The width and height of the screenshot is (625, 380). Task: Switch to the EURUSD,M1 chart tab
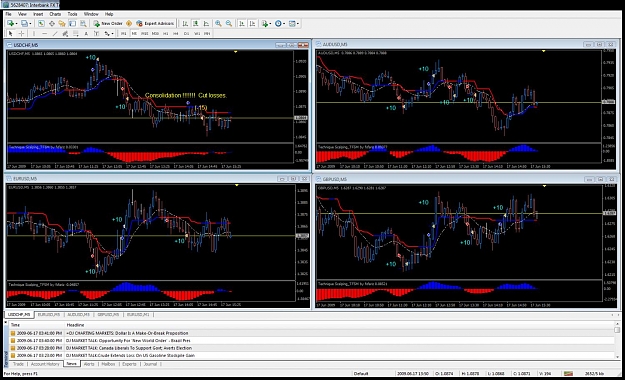click(x=138, y=315)
